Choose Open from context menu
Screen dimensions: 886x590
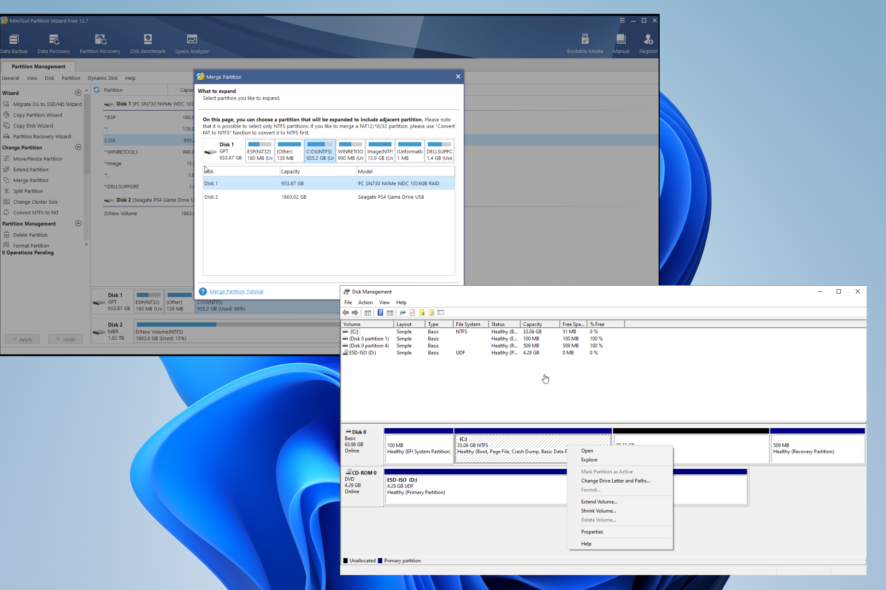[x=587, y=451]
